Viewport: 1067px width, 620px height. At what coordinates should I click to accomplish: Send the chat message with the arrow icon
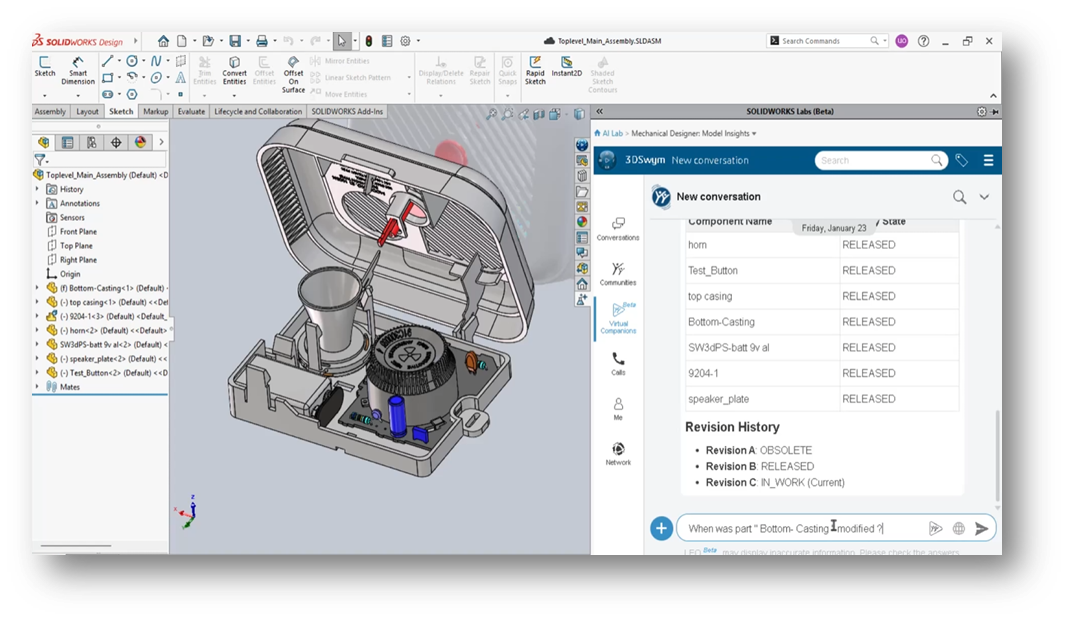coord(981,529)
